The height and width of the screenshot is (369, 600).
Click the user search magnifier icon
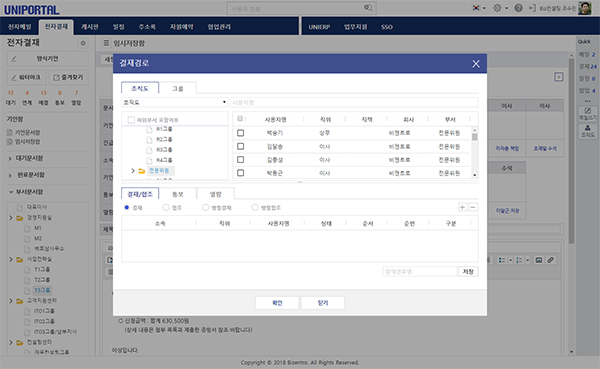coord(368,8)
